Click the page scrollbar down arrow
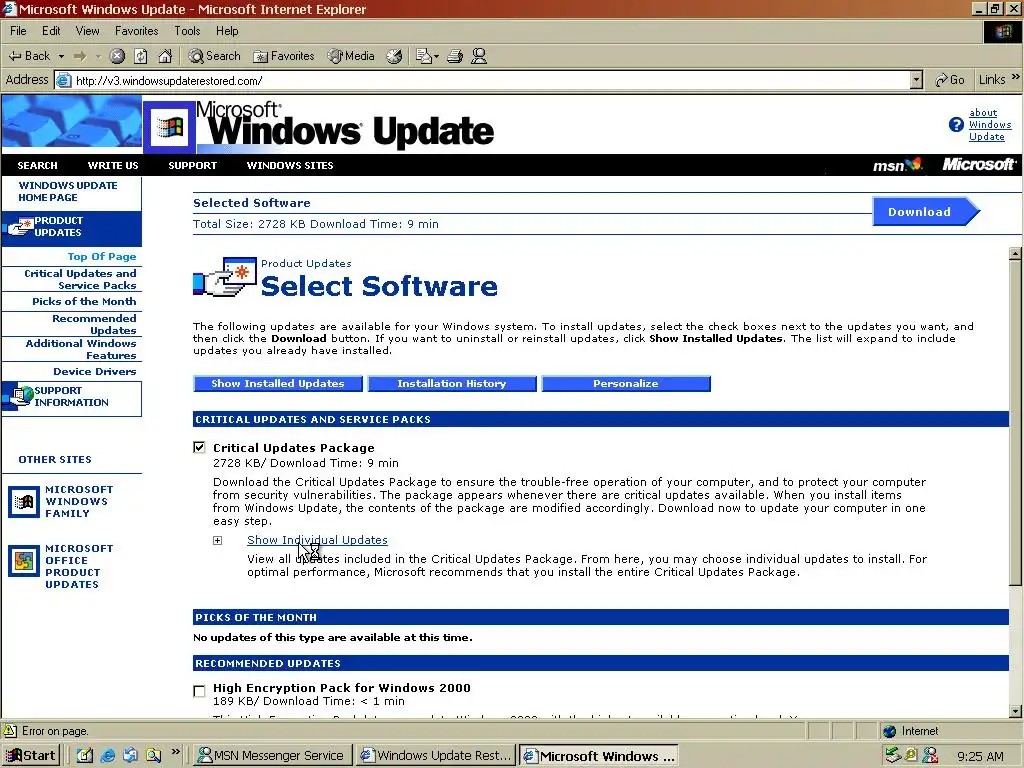The width and height of the screenshot is (1024, 768). pos(1015,711)
